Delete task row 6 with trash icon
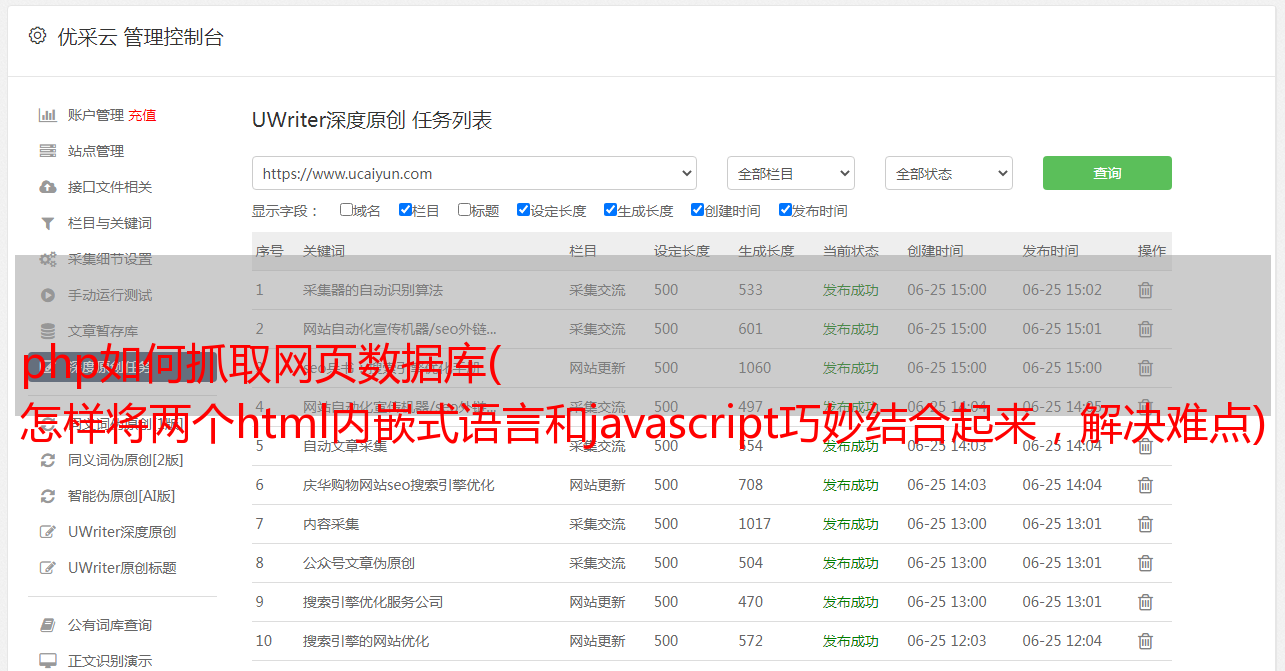The width and height of the screenshot is (1285, 671). (1145, 485)
